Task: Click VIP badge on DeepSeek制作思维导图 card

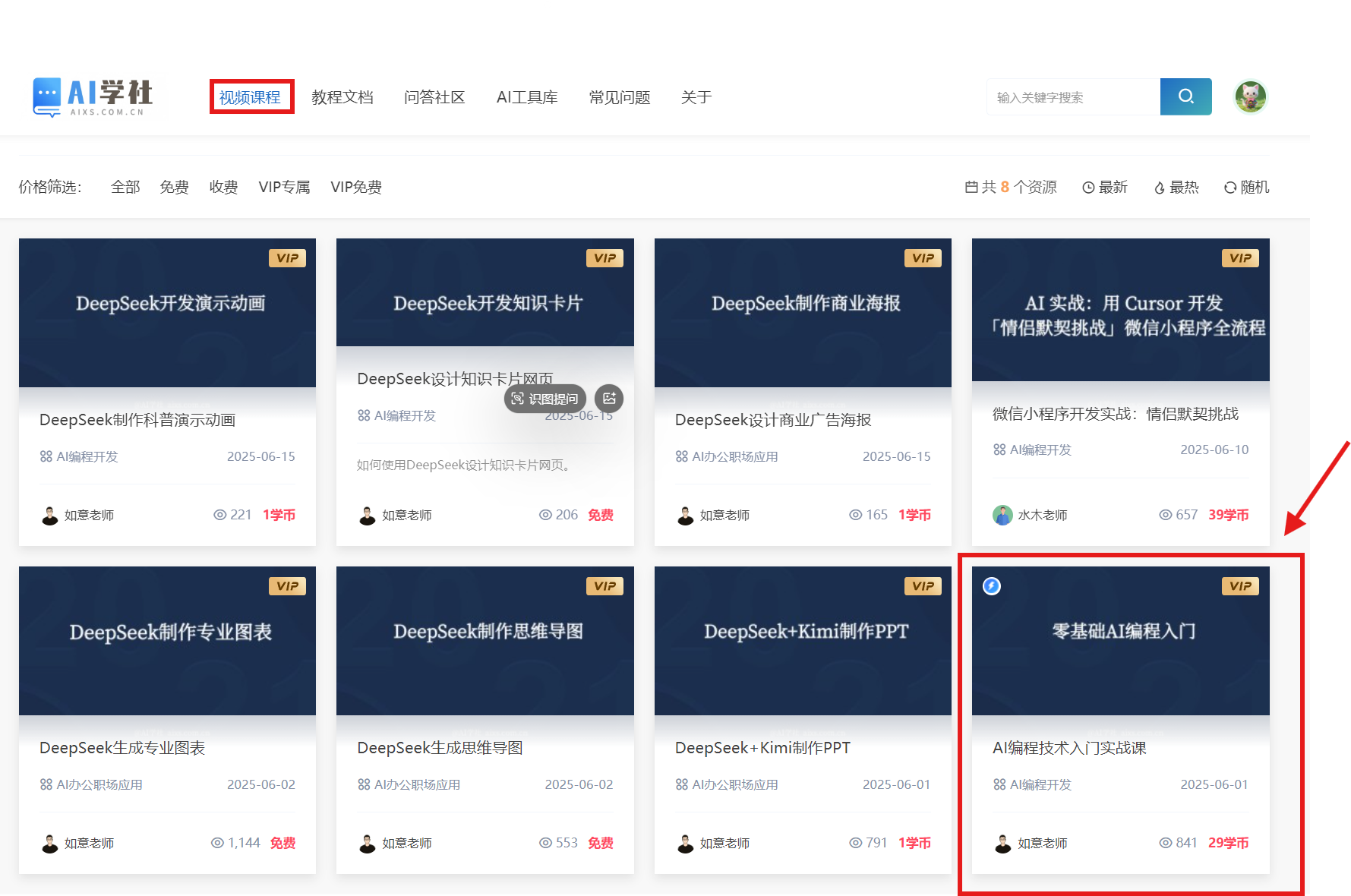Action: click(x=604, y=586)
